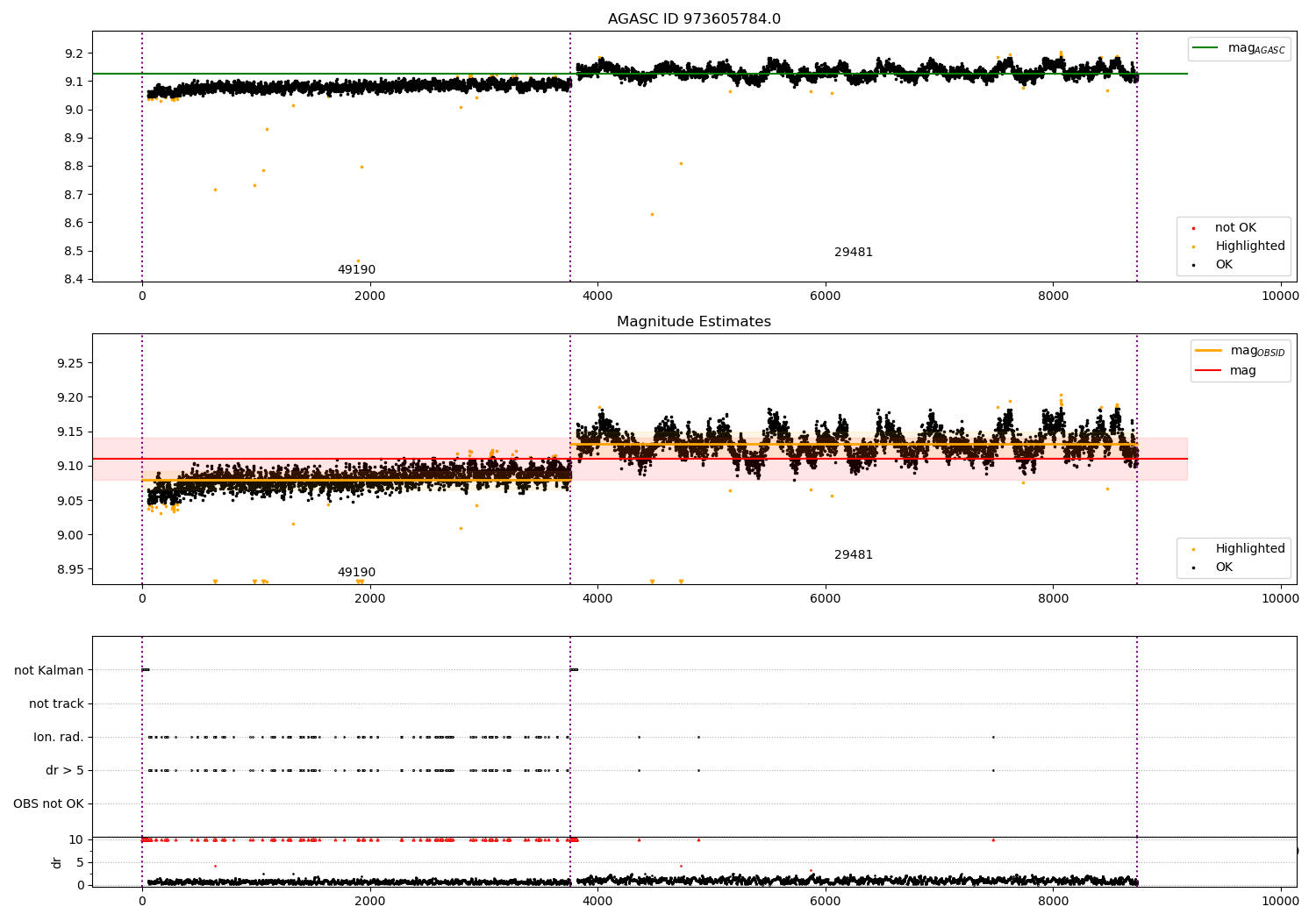Screen dimensions: 1316x921
Task: Click the 'dr > 5' axis label
Action: (65, 771)
